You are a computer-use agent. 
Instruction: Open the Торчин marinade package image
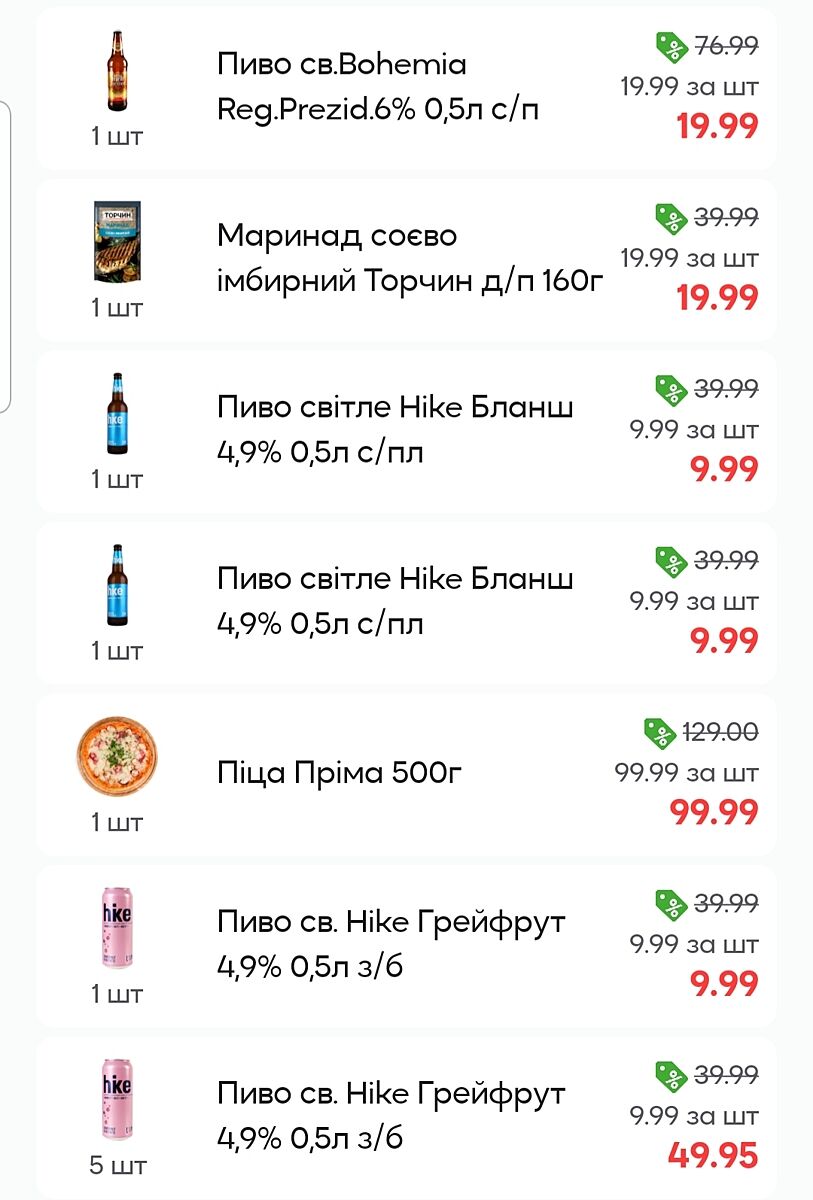coord(118,240)
